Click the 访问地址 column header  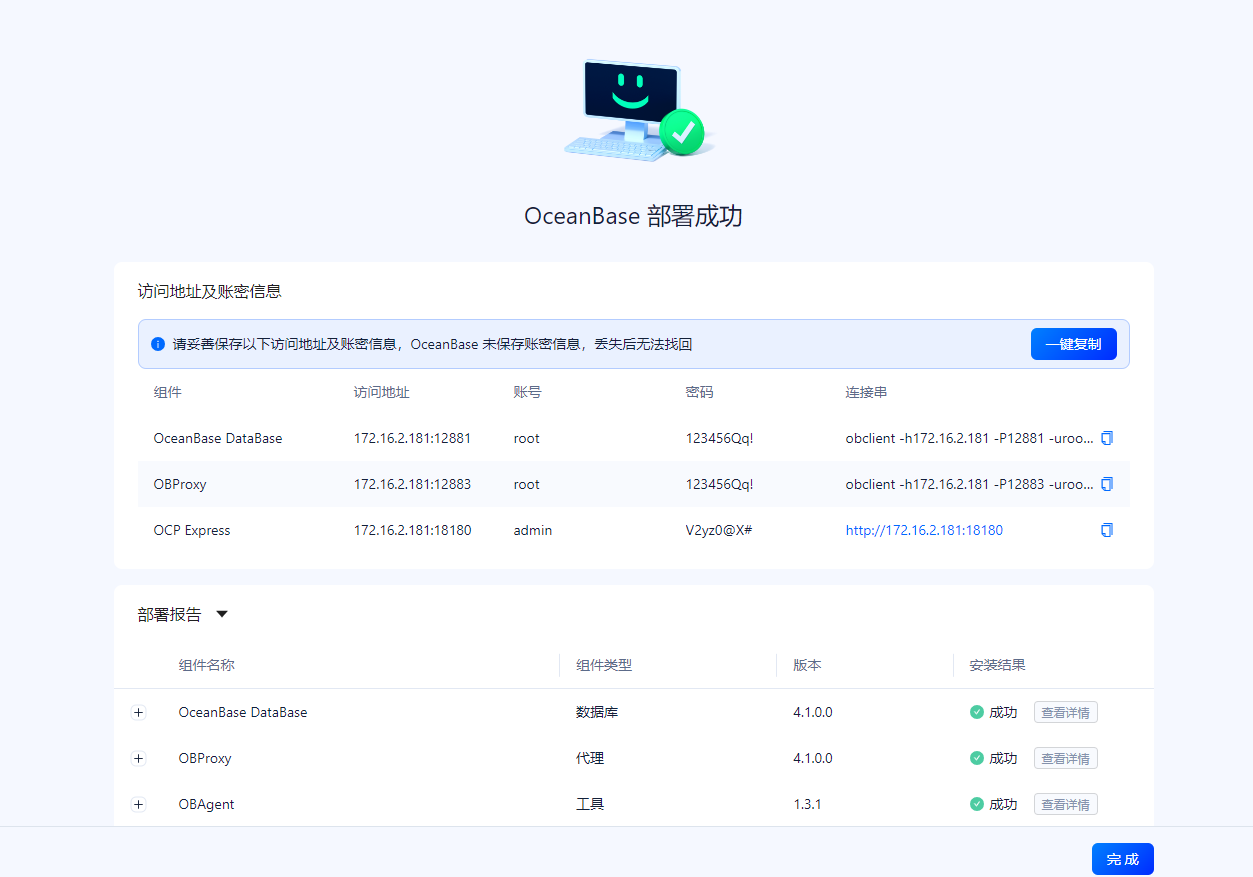click(382, 392)
